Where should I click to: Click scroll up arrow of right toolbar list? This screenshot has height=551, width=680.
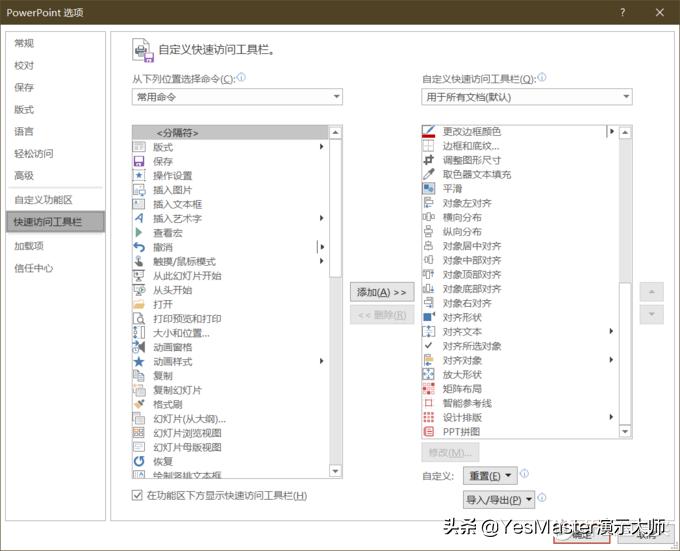(625, 132)
